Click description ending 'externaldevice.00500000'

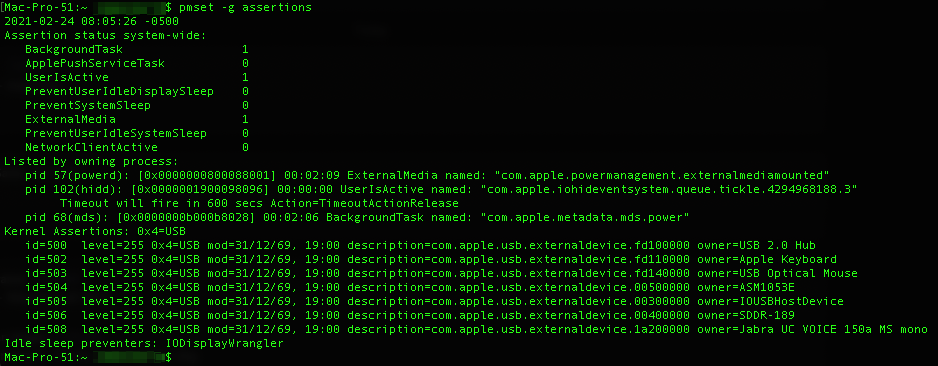pyautogui.click(x=519, y=287)
